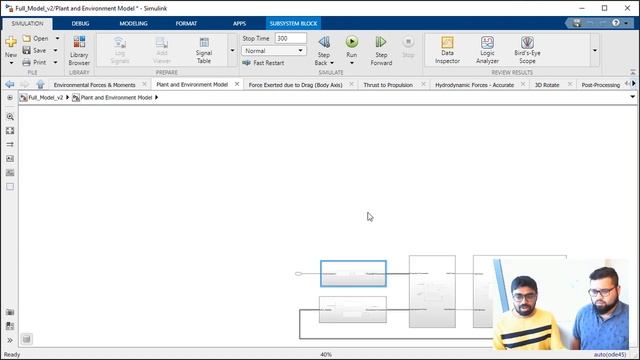Expand the palette with double chevron
The height and width of the screenshot is (360, 640).
click(10, 340)
